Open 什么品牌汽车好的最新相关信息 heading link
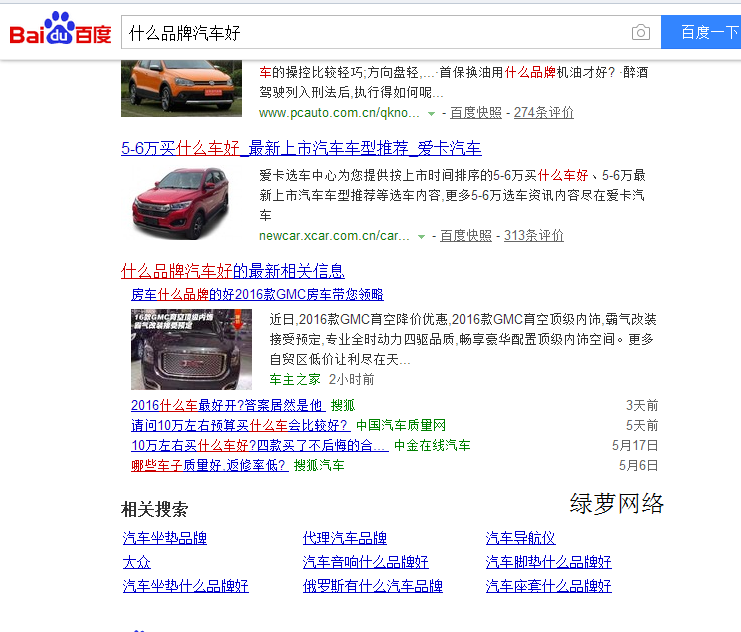The height and width of the screenshot is (632, 741). click(233, 271)
